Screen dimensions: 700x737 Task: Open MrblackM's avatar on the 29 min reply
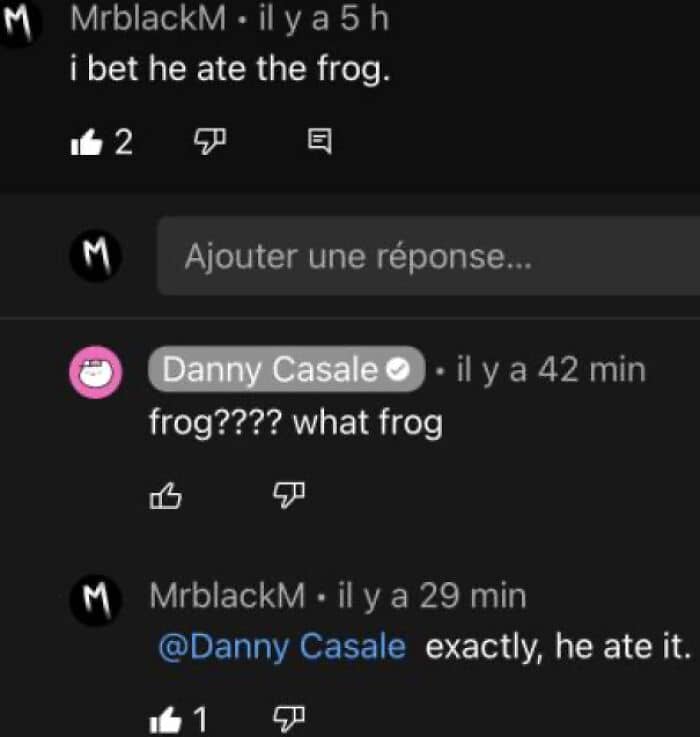coord(96,600)
